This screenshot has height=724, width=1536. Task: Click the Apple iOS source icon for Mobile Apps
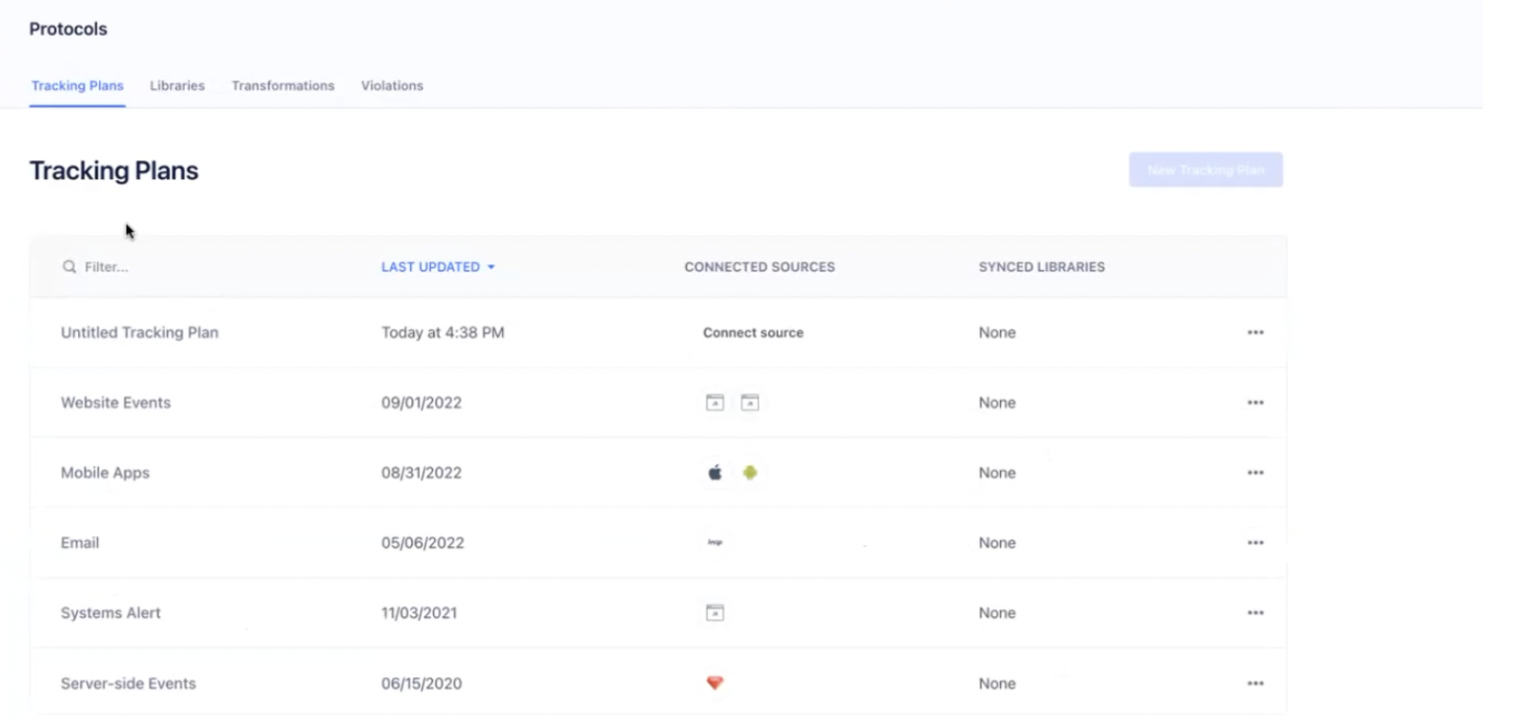[x=715, y=472]
